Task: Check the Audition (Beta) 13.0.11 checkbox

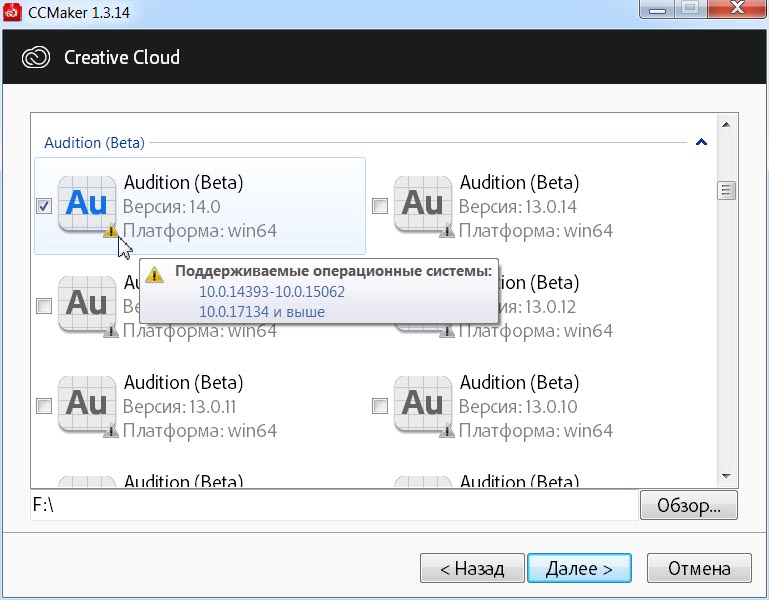Action: point(44,406)
